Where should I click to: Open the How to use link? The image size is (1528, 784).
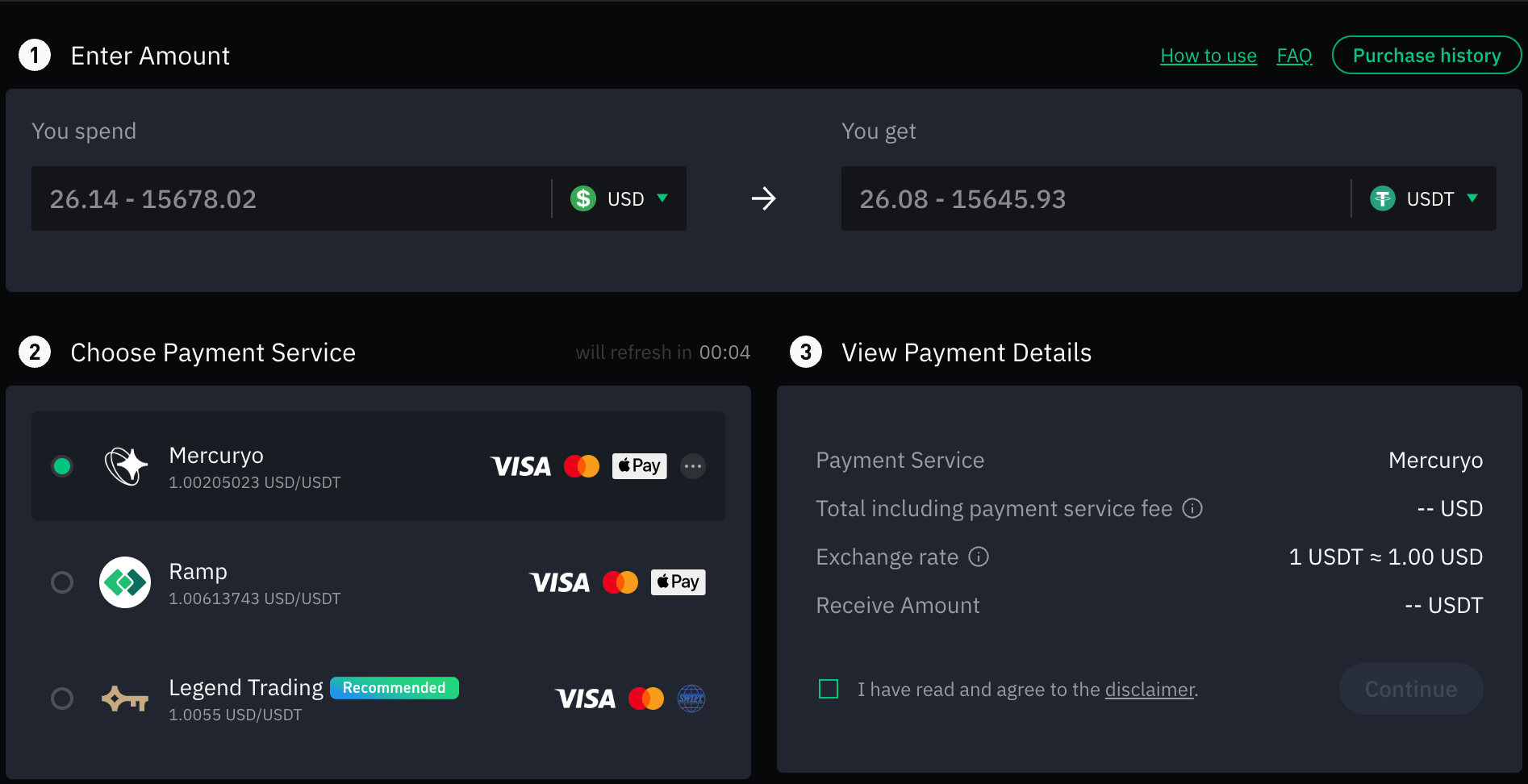pyautogui.click(x=1209, y=56)
